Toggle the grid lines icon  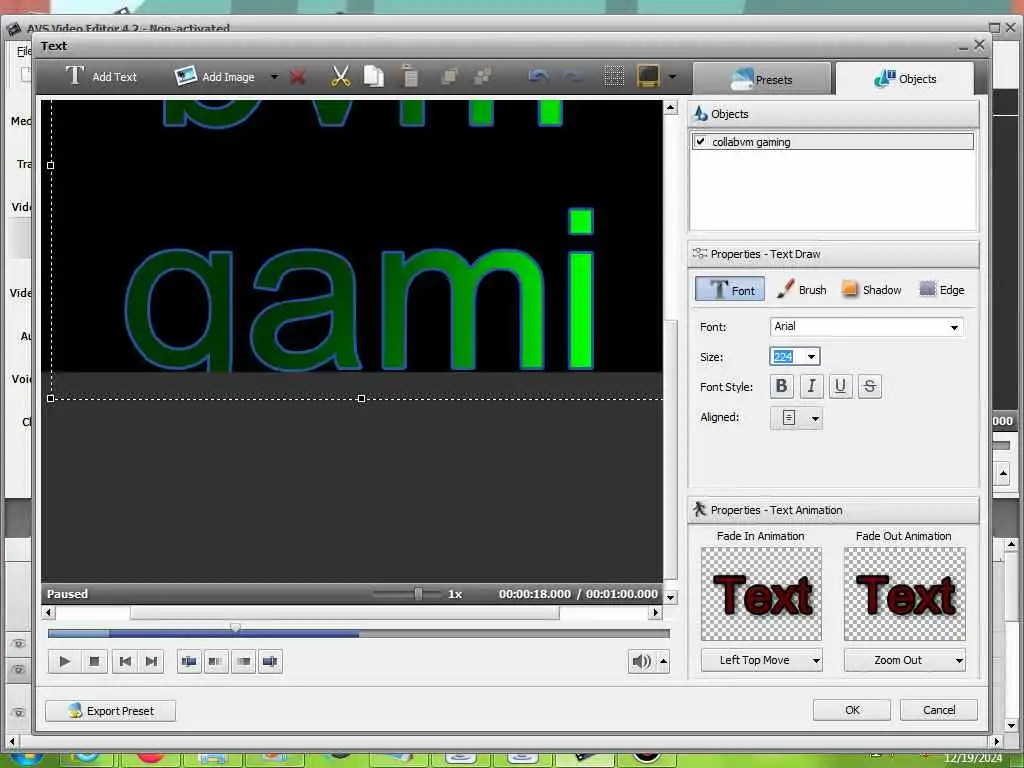point(614,76)
